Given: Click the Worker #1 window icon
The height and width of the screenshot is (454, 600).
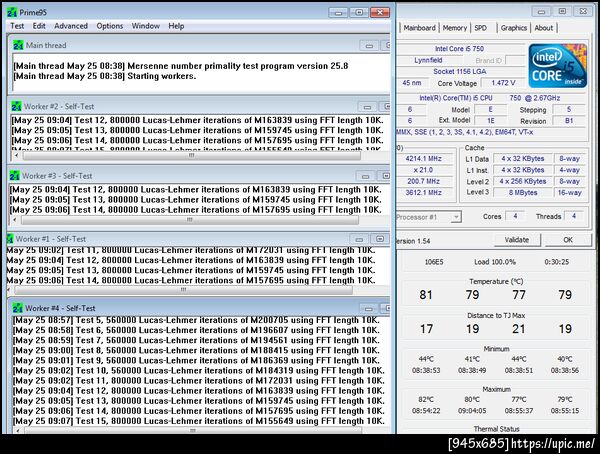Looking at the screenshot, I should click(10, 239).
